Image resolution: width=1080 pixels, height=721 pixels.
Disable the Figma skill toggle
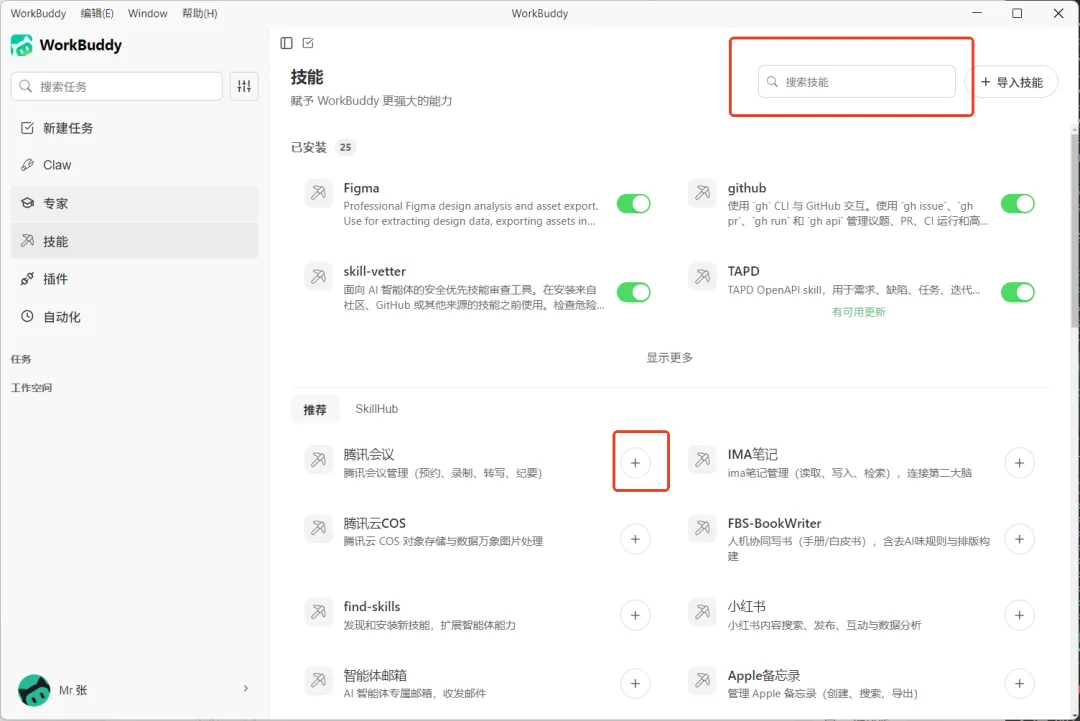point(633,204)
